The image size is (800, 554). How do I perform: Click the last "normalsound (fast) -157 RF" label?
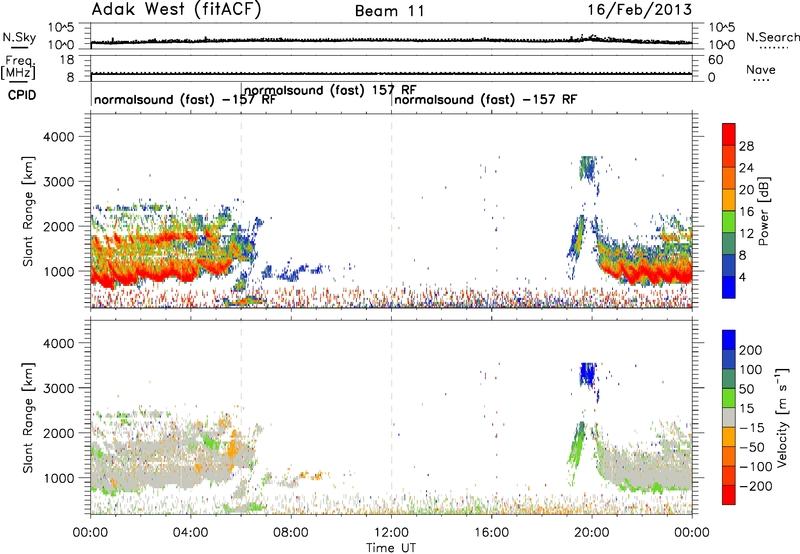[x=485, y=99]
